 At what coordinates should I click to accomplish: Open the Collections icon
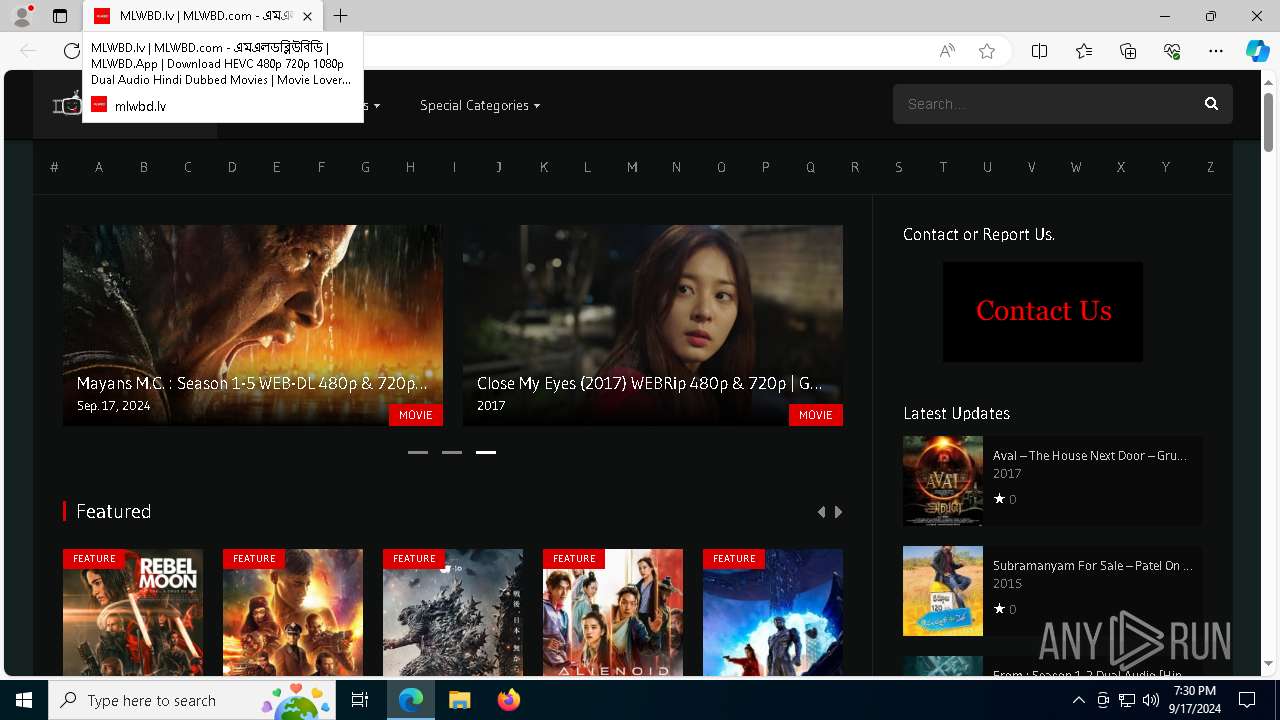[1128, 51]
